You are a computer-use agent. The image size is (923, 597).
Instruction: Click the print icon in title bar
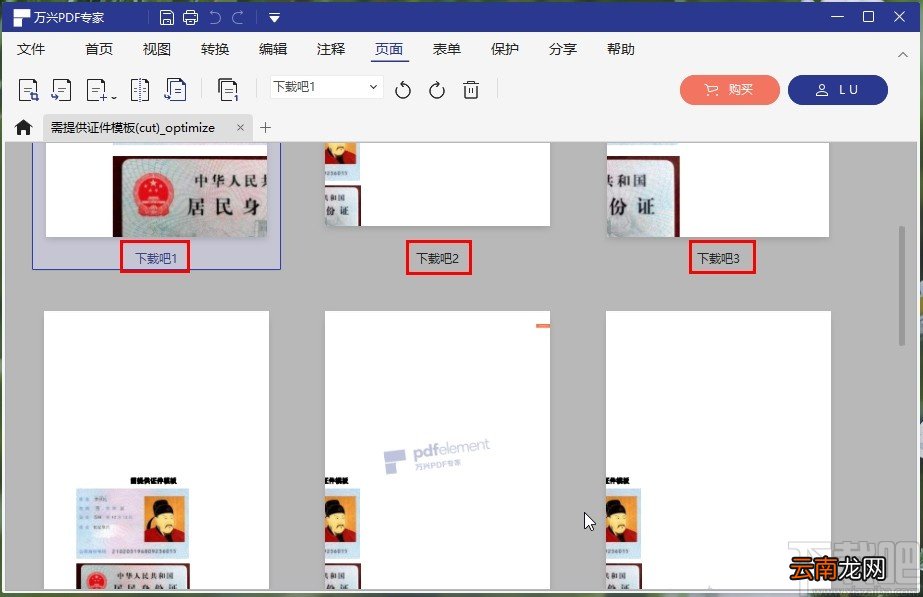pyautogui.click(x=190, y=18)
